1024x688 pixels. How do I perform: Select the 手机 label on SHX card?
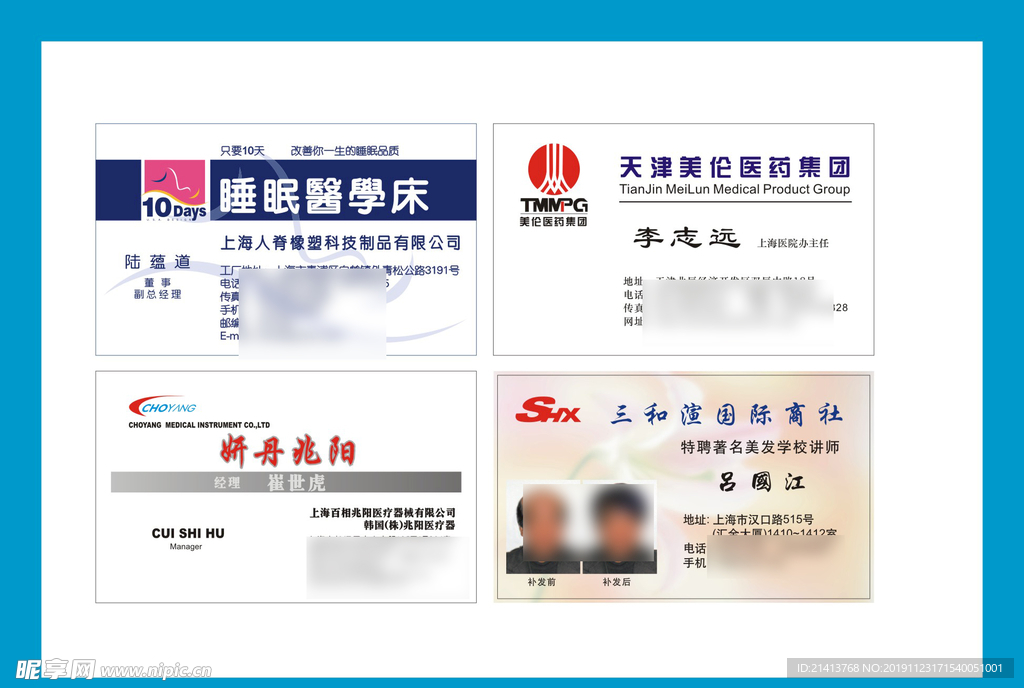[x=695, y=563]
